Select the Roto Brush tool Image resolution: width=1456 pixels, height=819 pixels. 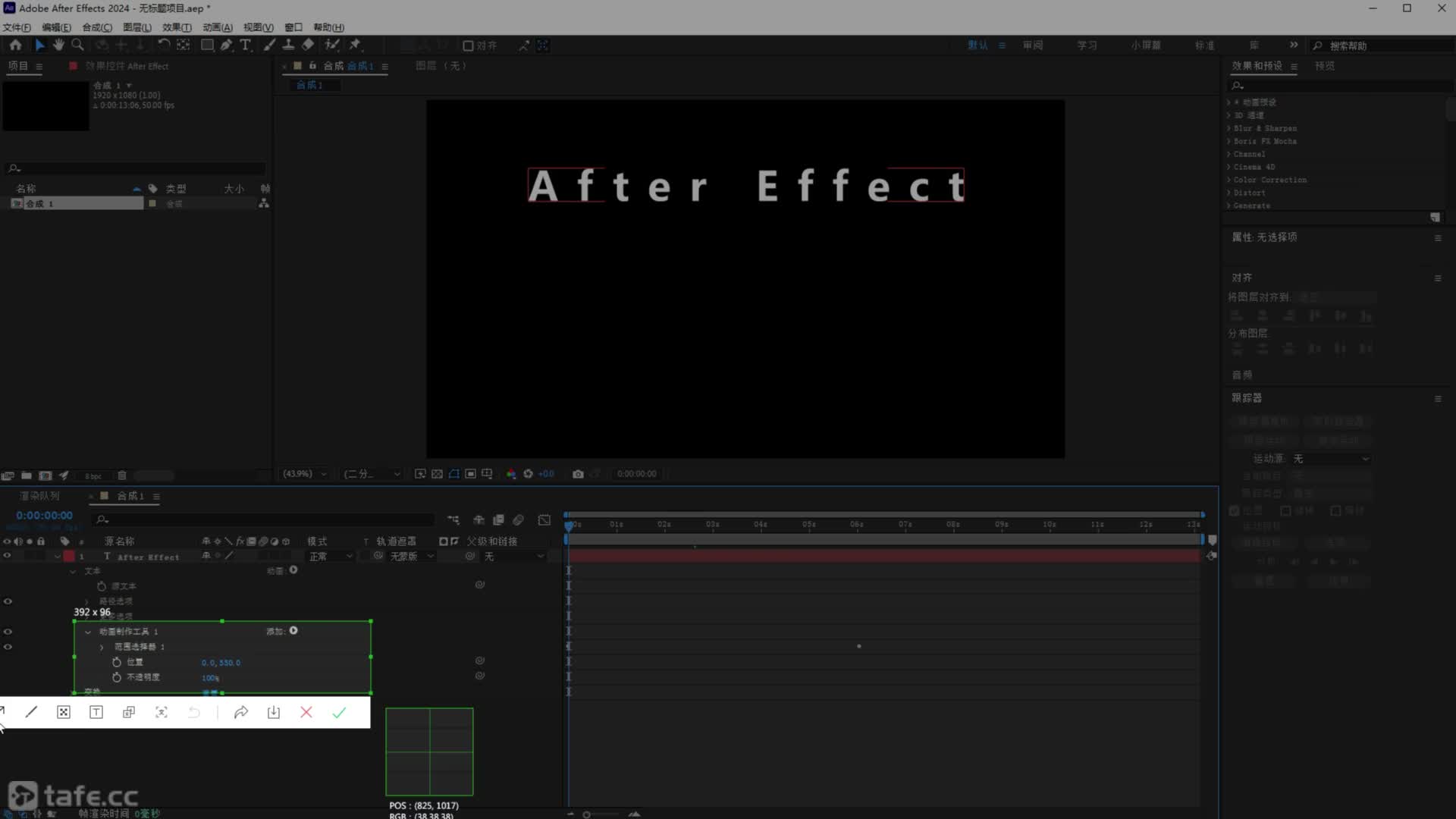pyautogui.click(x=331, y=45)
